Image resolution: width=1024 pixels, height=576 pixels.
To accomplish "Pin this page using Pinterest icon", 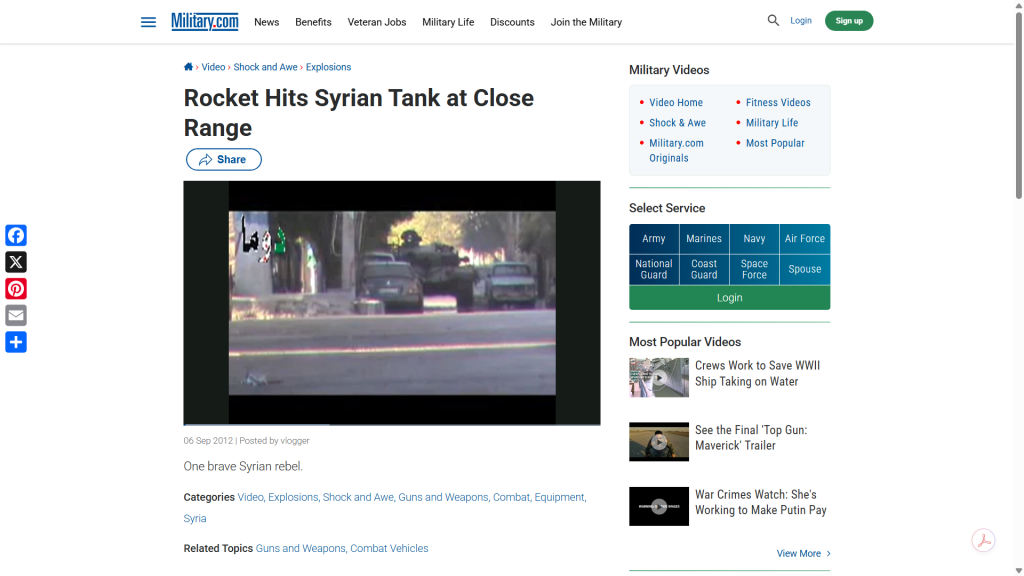I will click(x=16, y=289).
